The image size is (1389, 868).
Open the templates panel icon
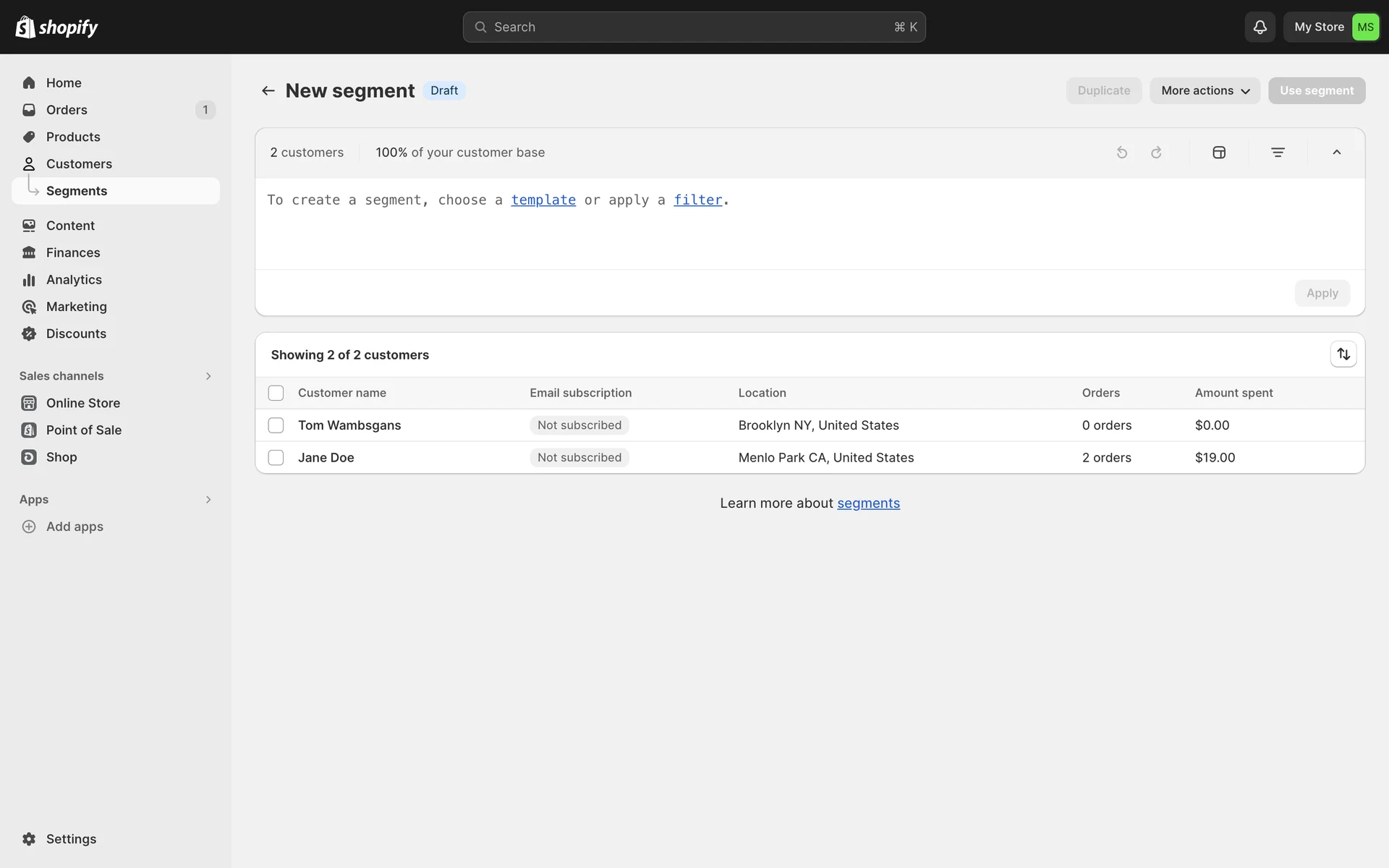click(x=1219, y=153)
